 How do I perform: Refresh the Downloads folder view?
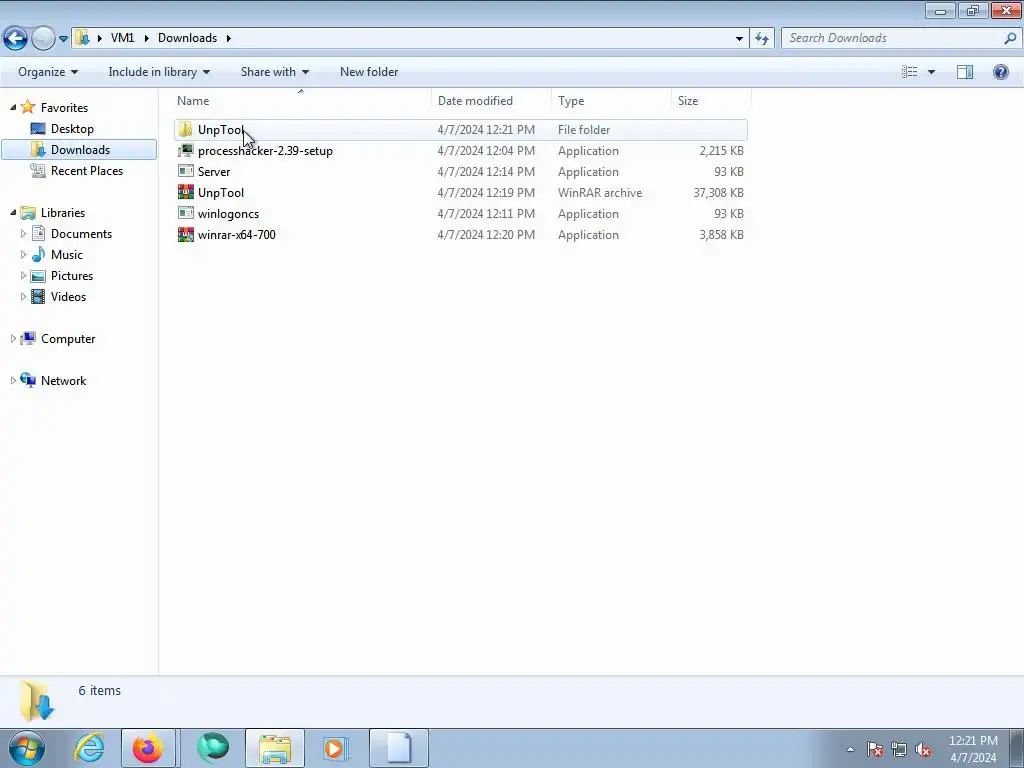point(762,39)
